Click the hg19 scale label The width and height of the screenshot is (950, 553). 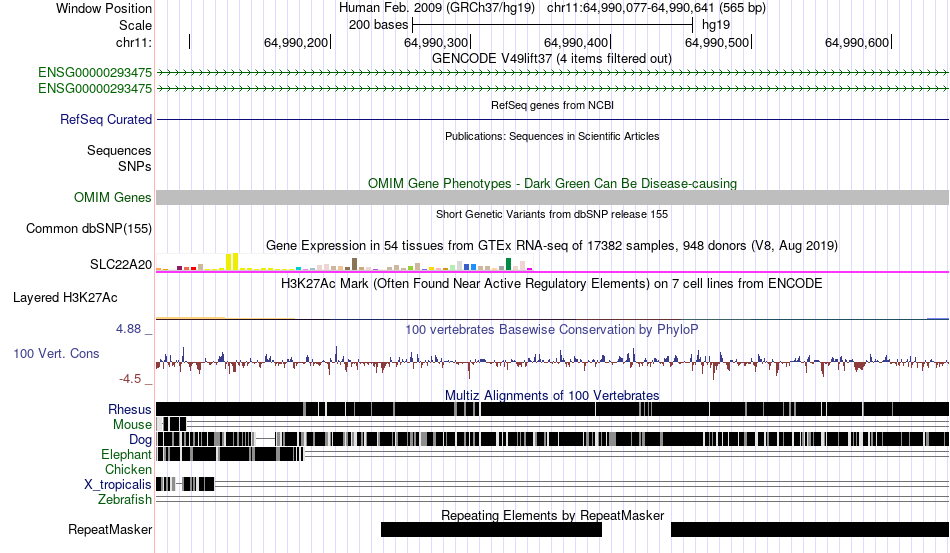click(716, 25)
